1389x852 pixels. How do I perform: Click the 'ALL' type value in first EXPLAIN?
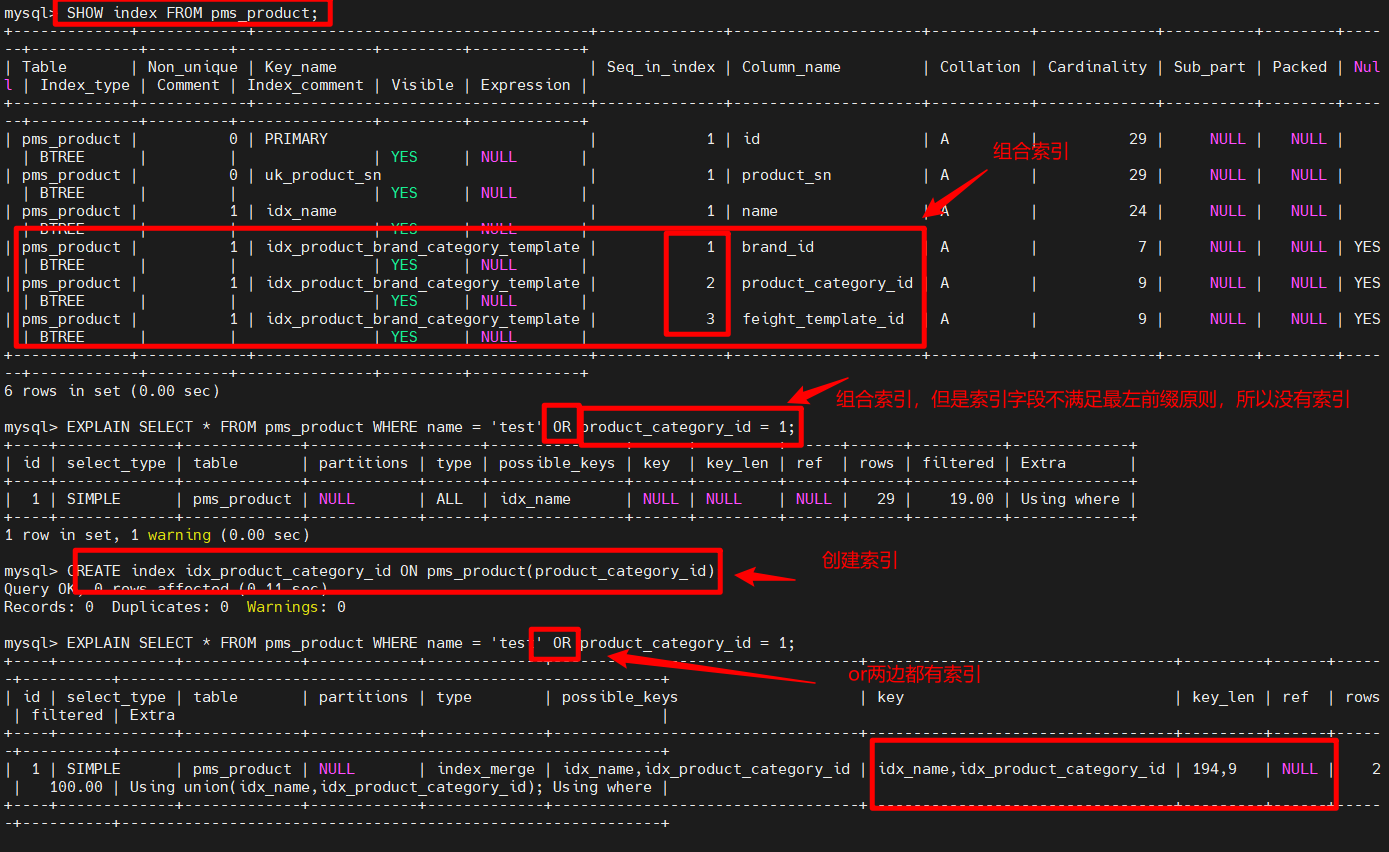coord(450,499)
